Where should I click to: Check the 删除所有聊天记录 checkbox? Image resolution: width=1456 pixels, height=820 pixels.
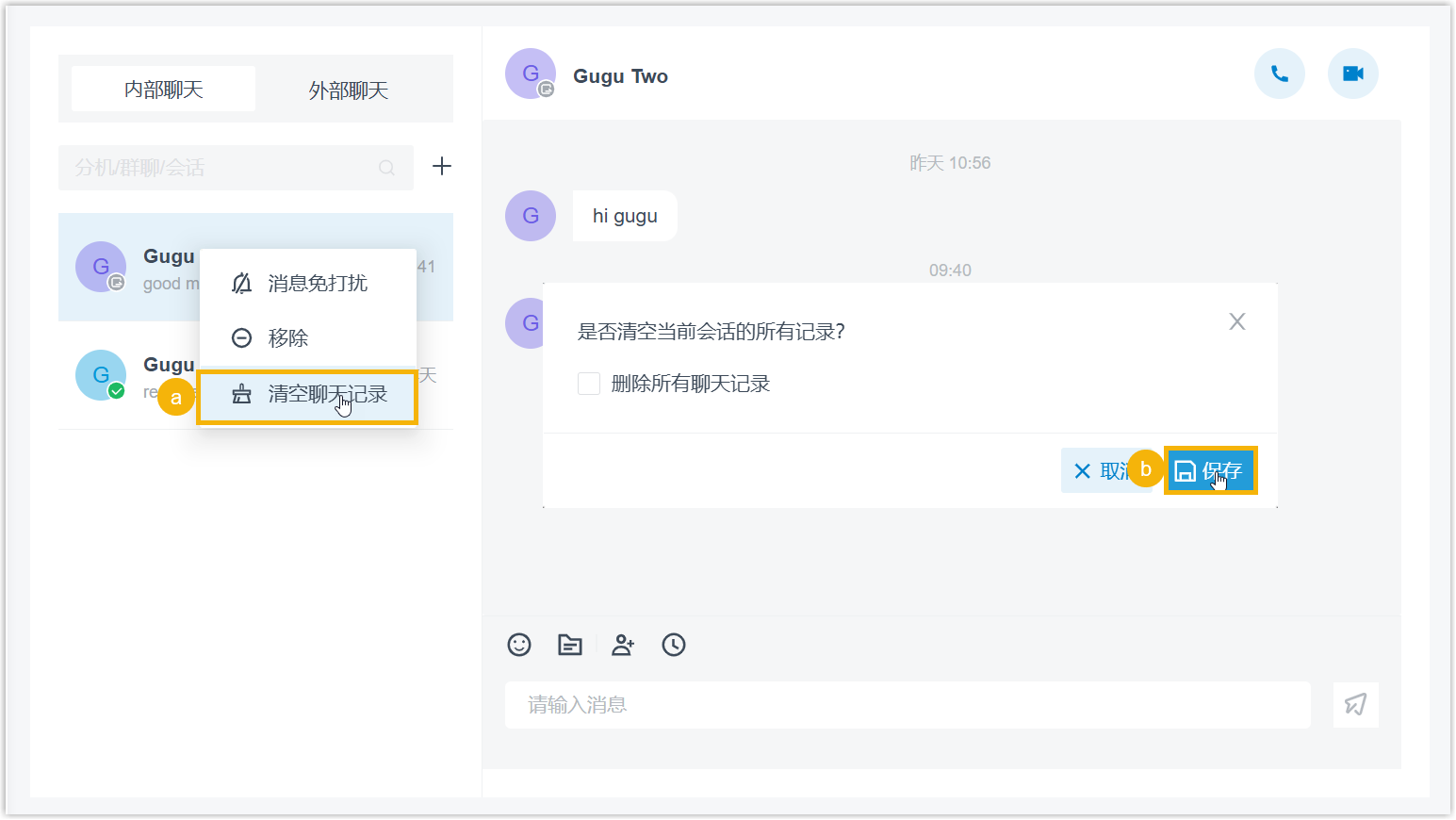click(x=589, y=384)
